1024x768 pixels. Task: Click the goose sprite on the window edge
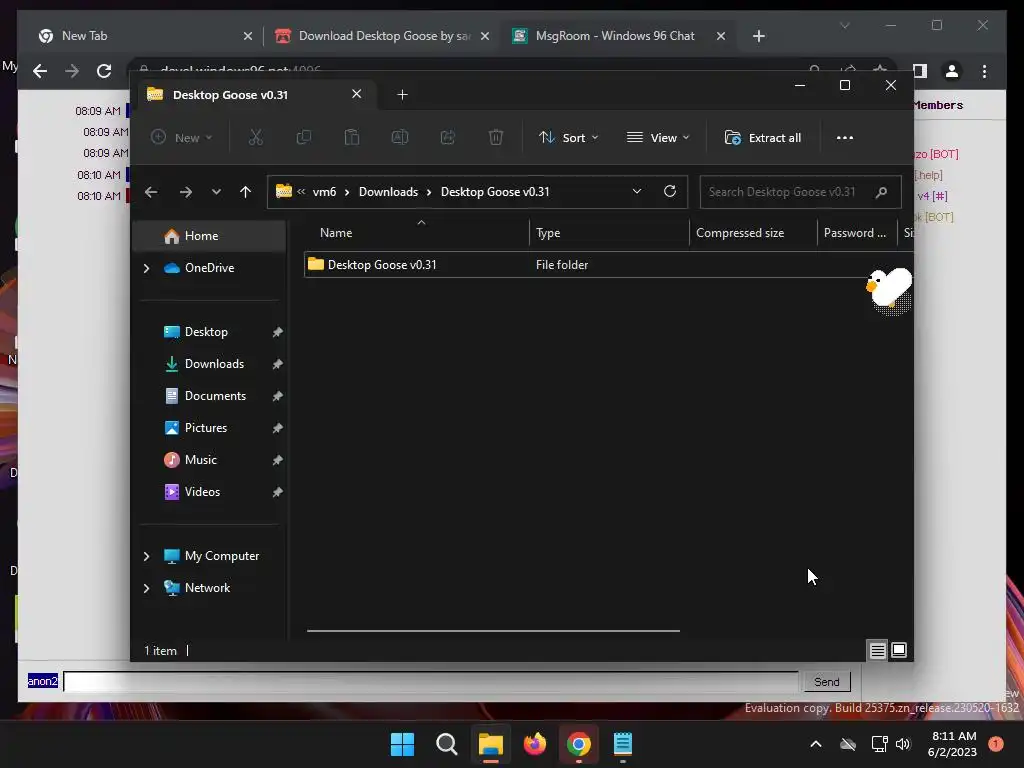[x=890, y=290]
